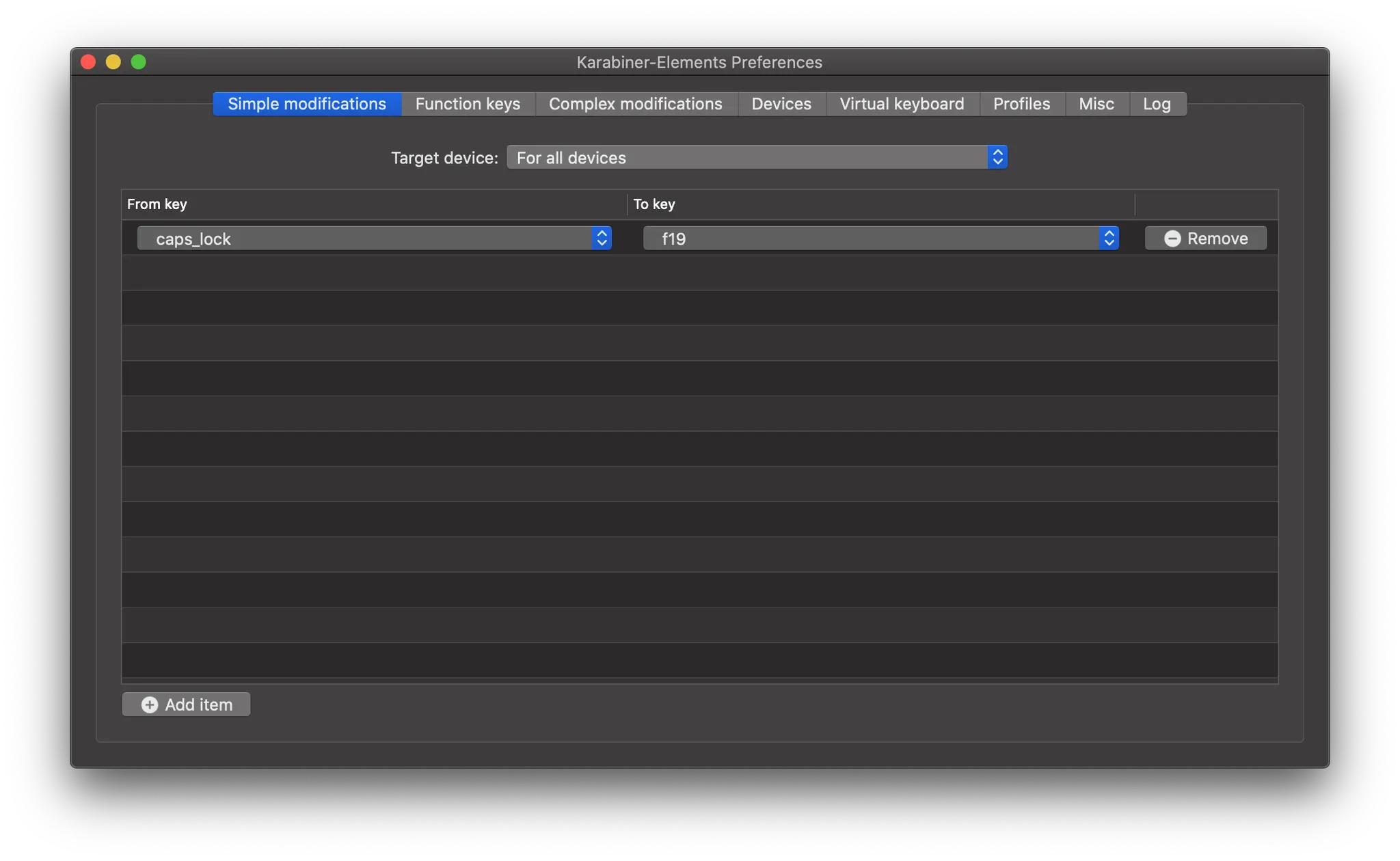Open the Profiles tab
1400x861 pixels.
click(1021, 104)
